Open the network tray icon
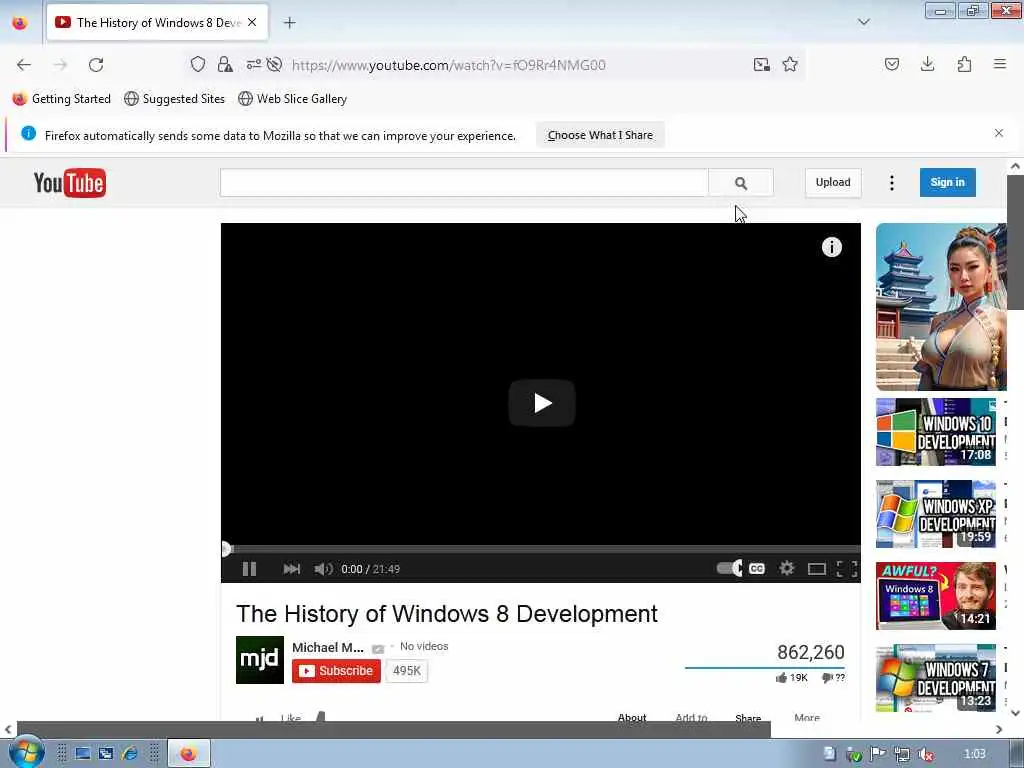 902,754
